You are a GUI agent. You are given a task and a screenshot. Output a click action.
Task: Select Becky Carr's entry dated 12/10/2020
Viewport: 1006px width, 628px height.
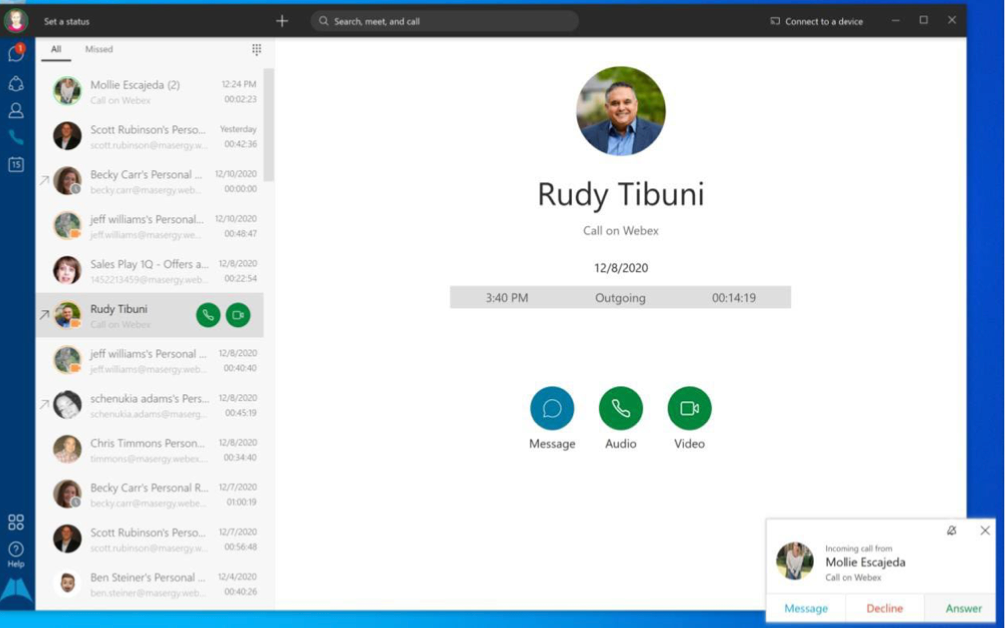pyautogui.click(x=149, y=181)
